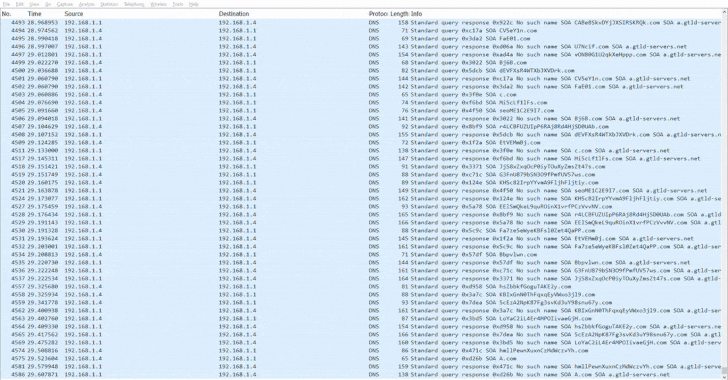Click packet 4501 response 0xc17a row
Viewport: 728px width, 380px height.
tap(361, 79)
